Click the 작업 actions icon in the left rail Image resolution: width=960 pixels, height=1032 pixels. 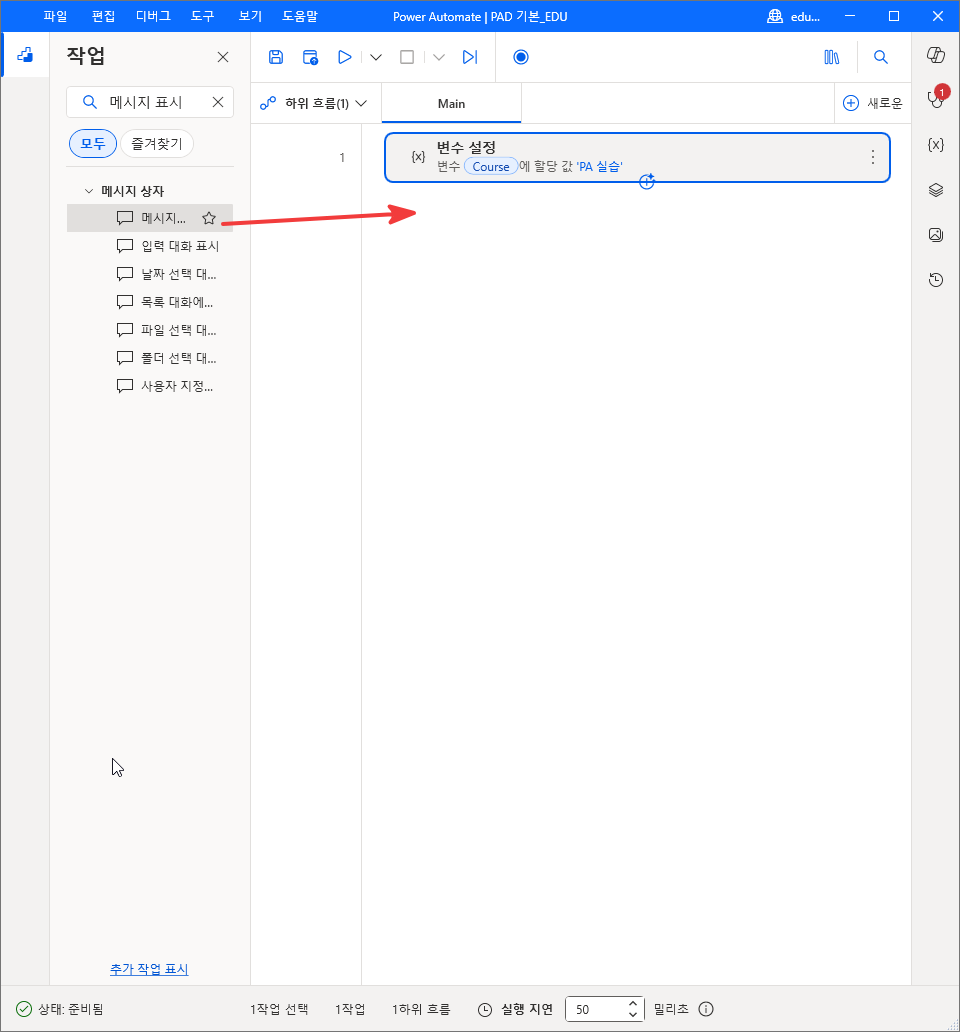[25, 55]
